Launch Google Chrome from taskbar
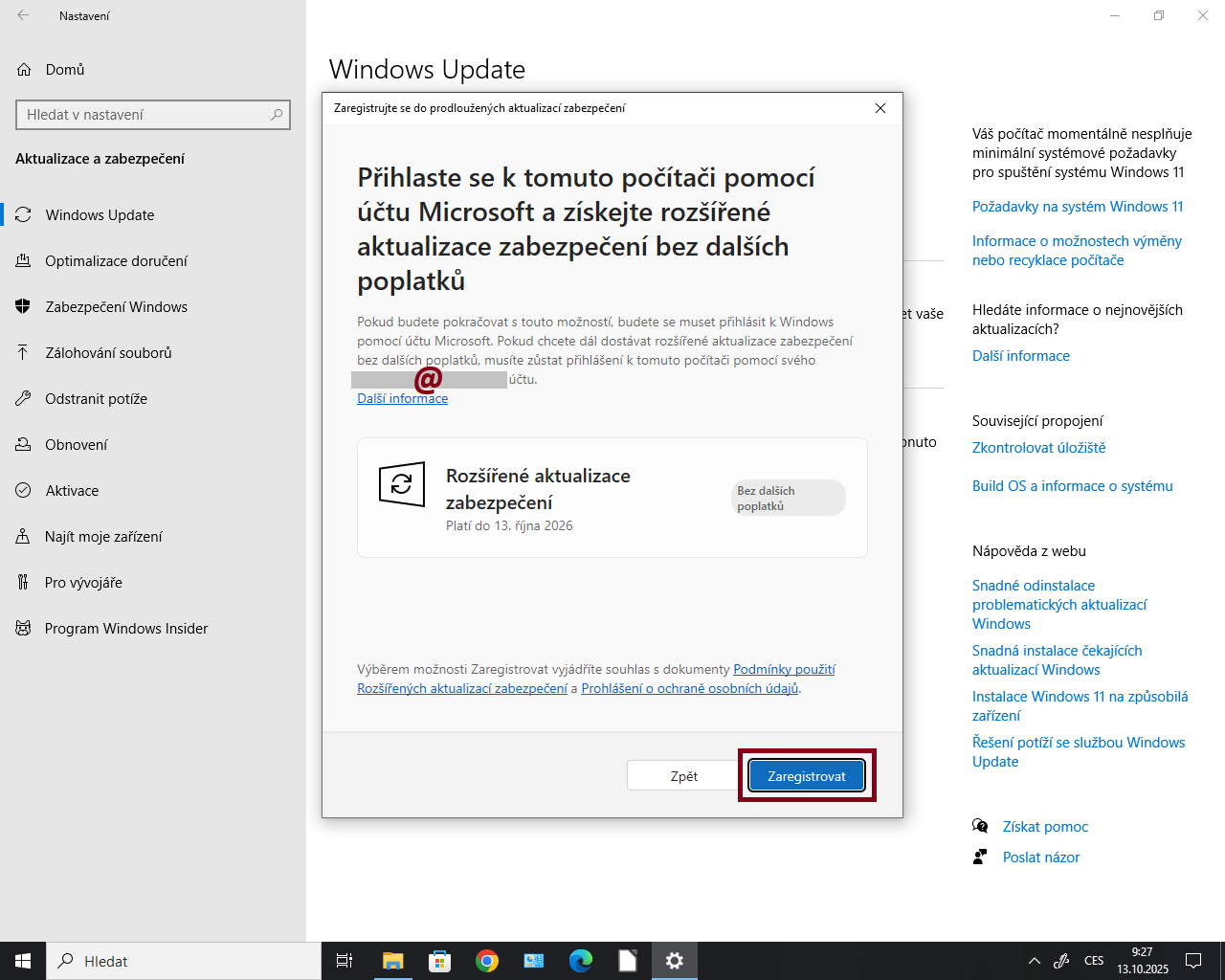 pos(487,961)
